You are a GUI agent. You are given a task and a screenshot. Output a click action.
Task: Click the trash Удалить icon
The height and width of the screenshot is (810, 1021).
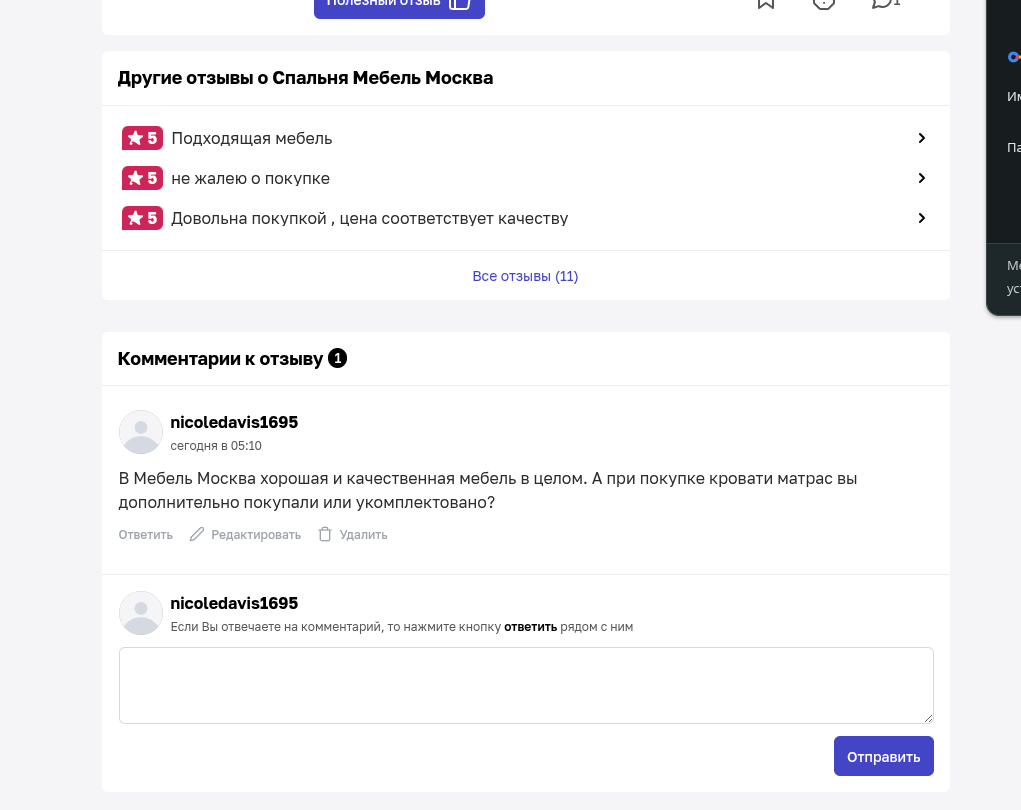click(325, 535)
